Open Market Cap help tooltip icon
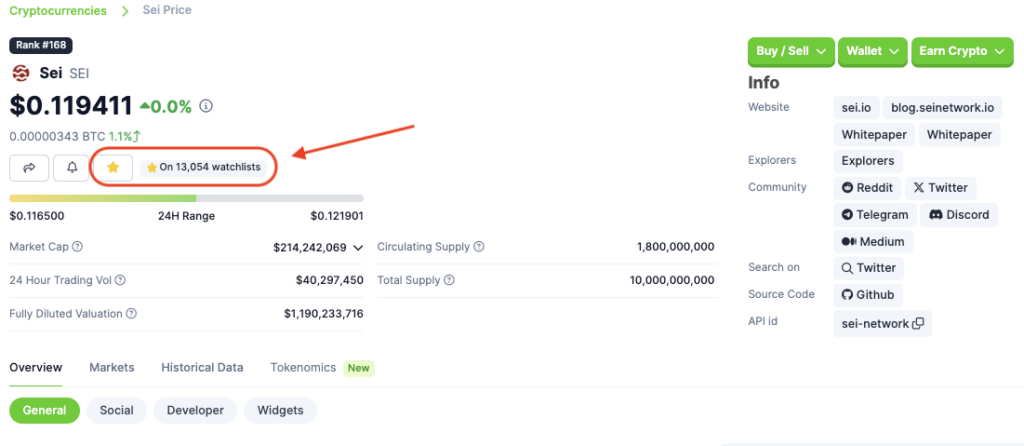 pos(77,247)
